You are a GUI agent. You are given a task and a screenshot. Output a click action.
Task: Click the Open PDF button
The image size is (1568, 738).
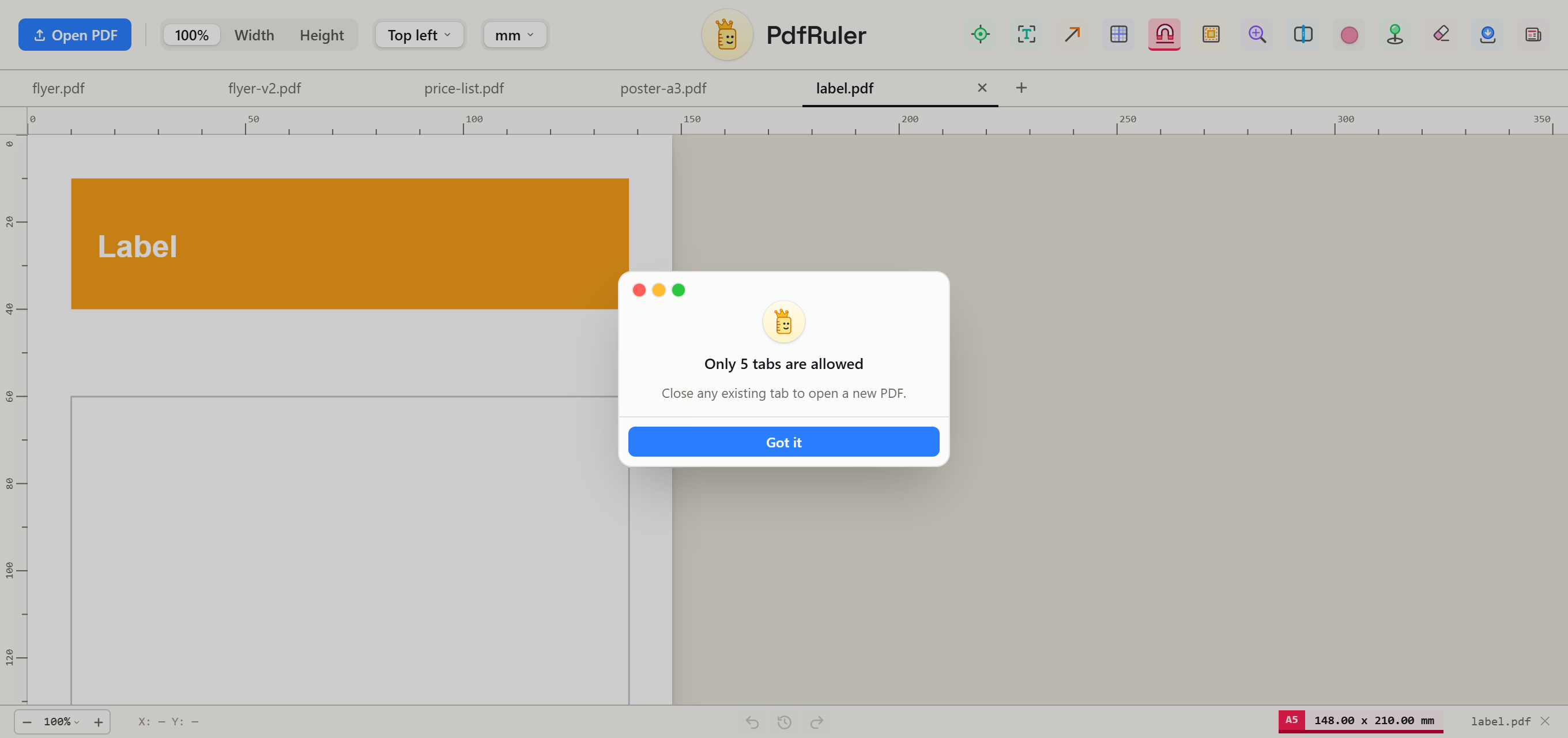[75, 35]
